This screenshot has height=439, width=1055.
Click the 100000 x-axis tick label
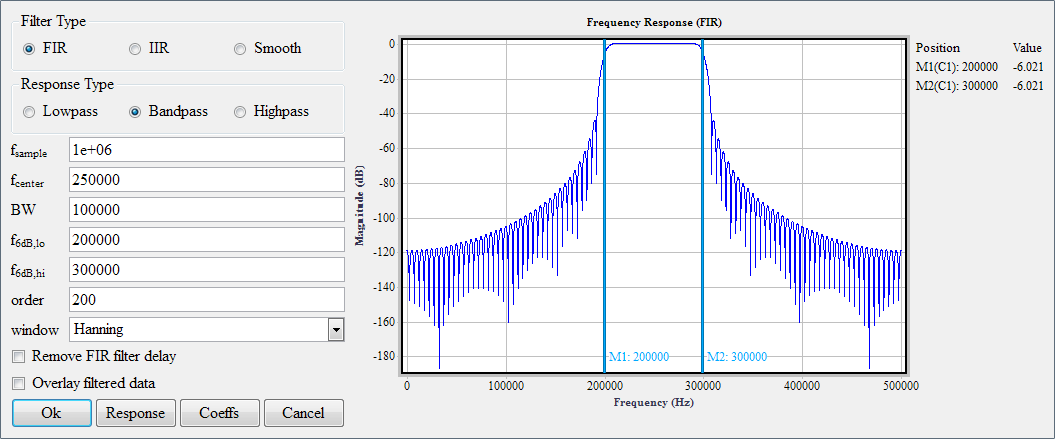pos(505,385)
